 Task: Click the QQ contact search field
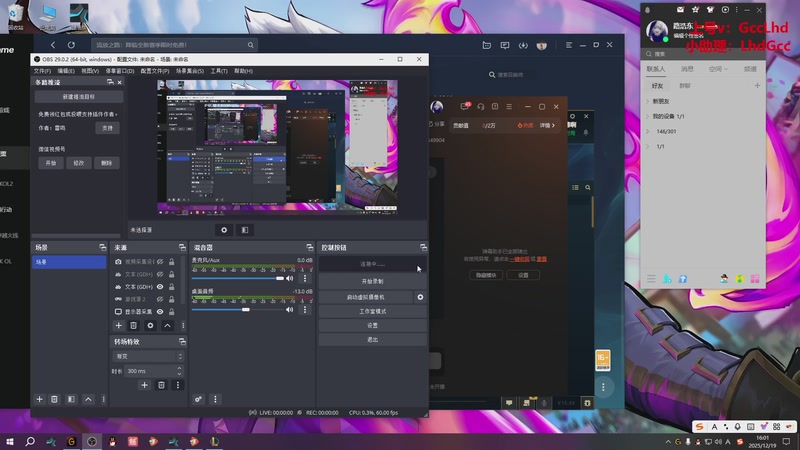[x=702, y=54]
